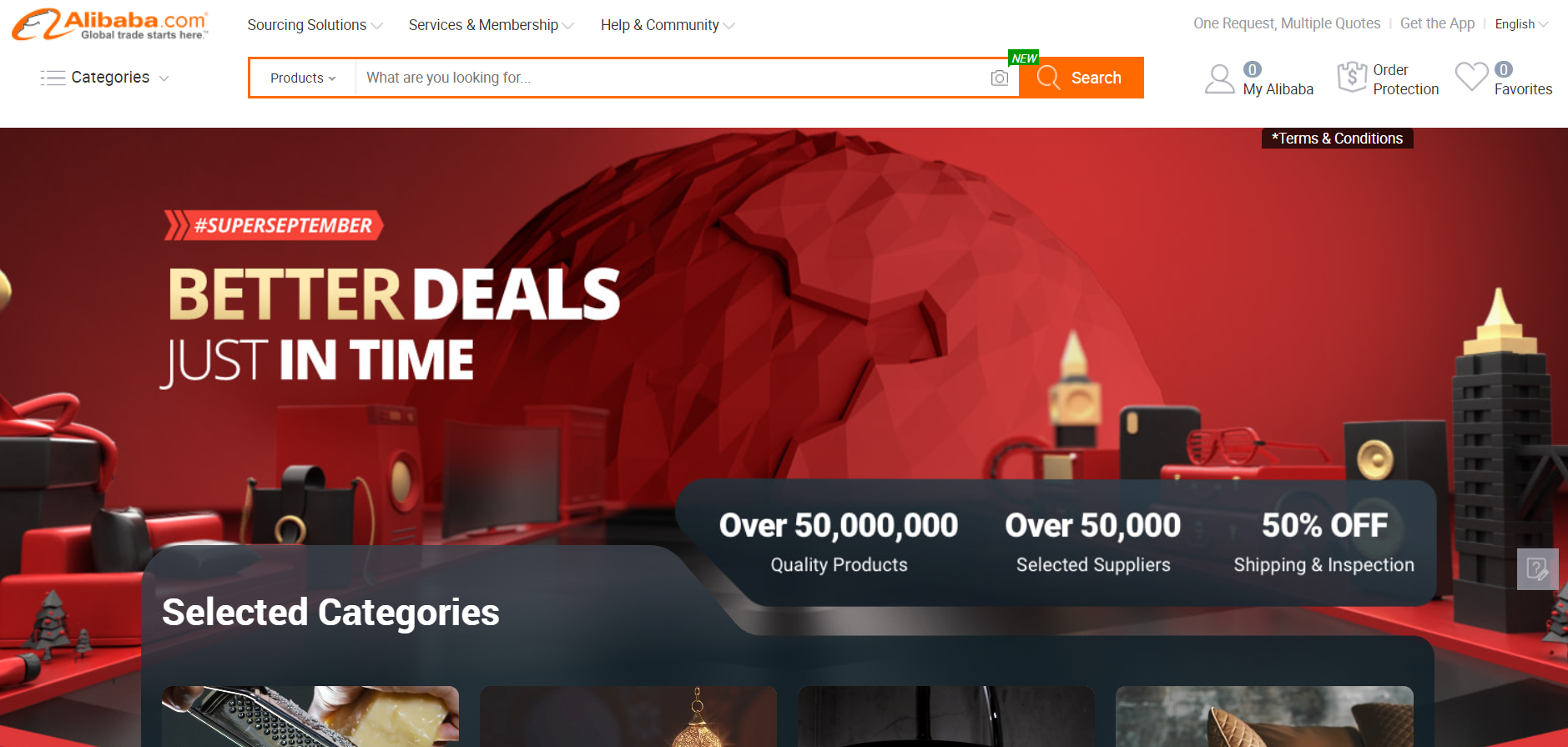This screenshot has height=747, width=1568.
Task: Click the Get the App link
Action: 1437,23
